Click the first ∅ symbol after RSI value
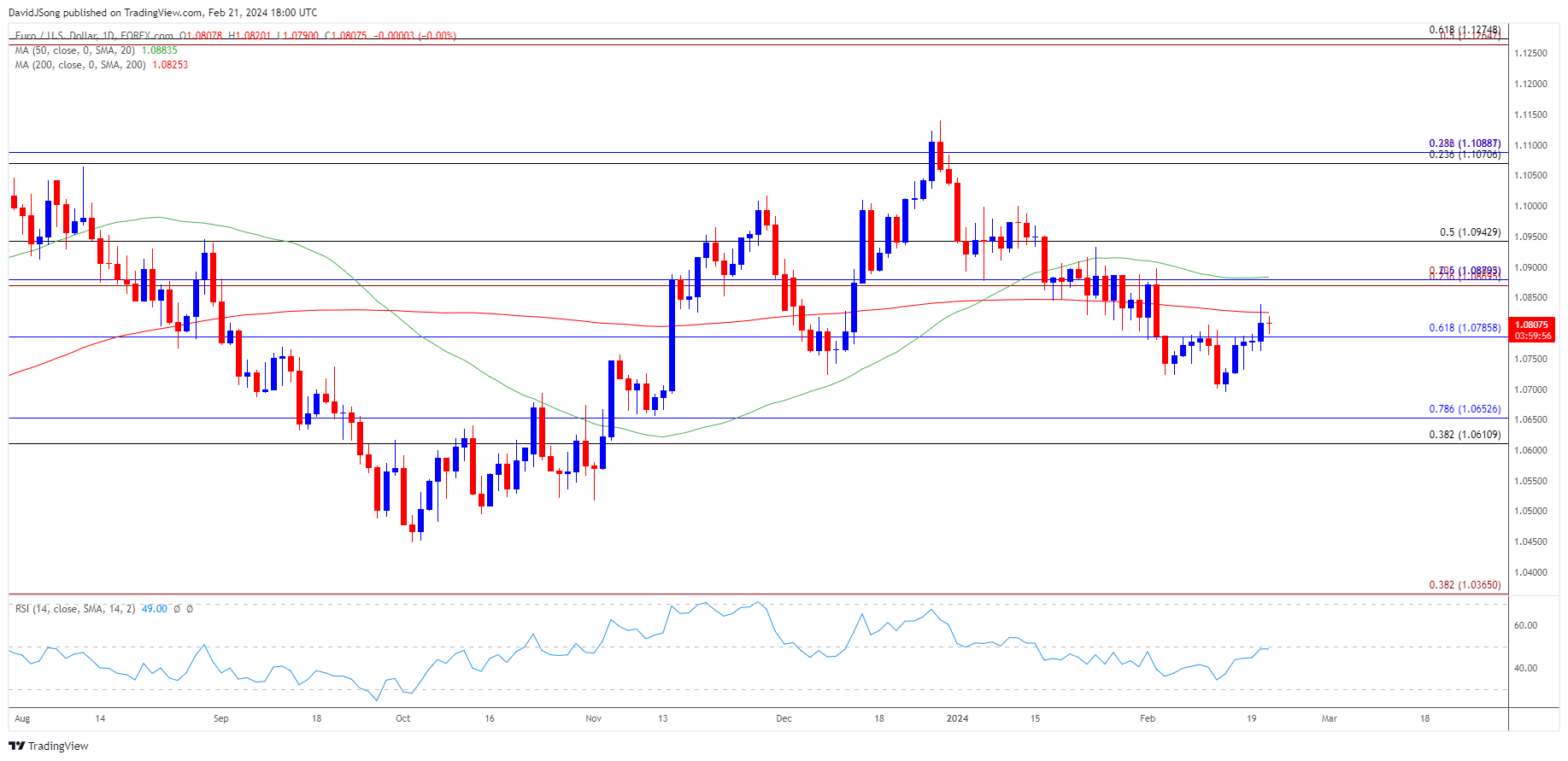Screen dimensions: 1568x761 [x=177, y=609]
